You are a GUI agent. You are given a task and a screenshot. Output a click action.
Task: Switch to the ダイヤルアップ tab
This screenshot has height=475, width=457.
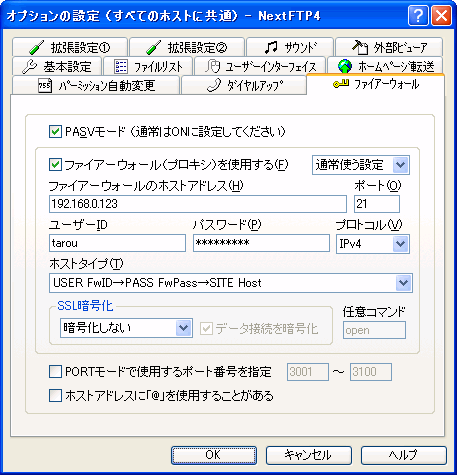pos(244,85)
